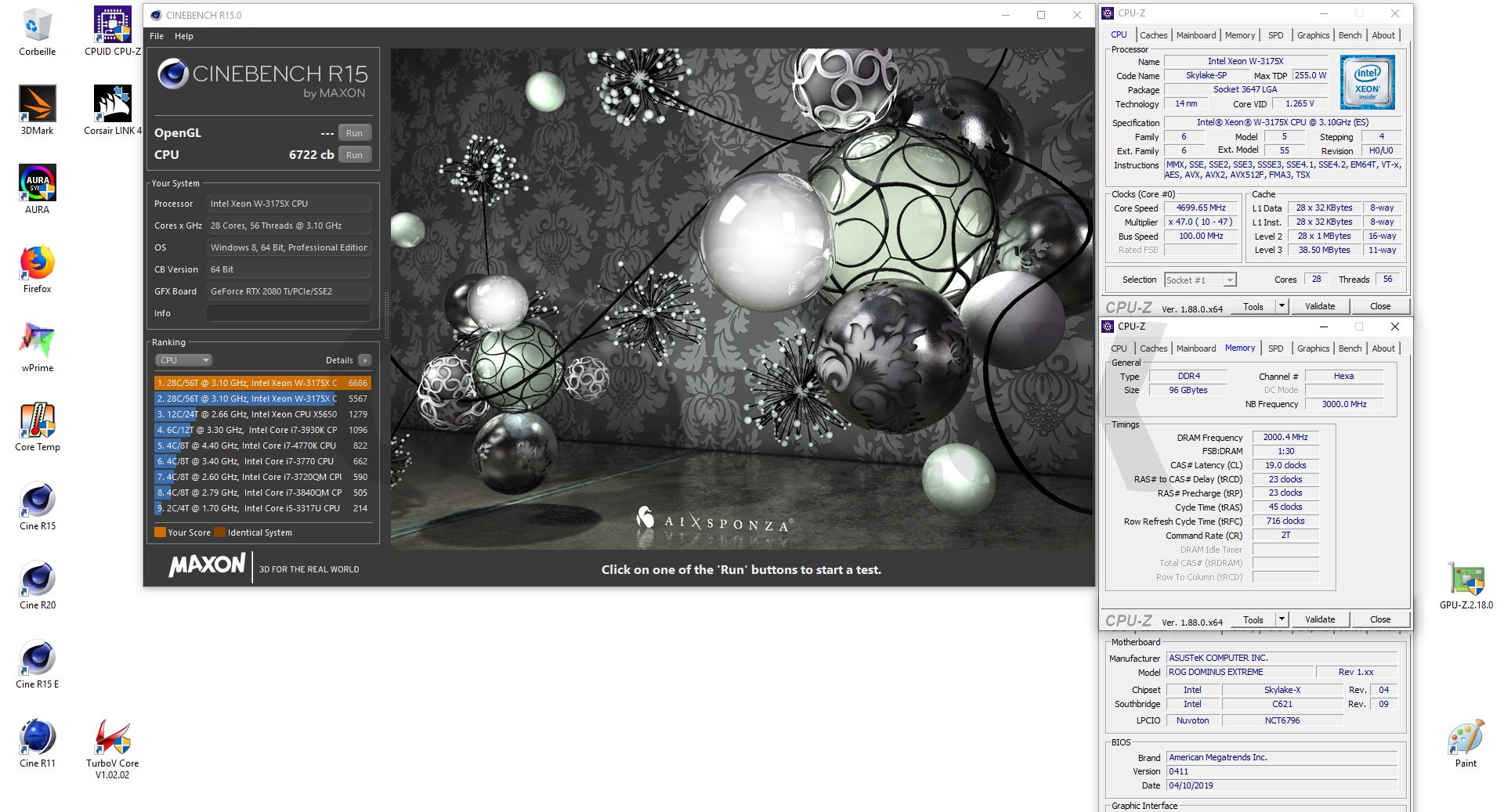Image resolution: width=1504 pixels, height=812 pixels.
Task: Launch the Cine R15 E desktop shortcut
Action: [37, 664]
